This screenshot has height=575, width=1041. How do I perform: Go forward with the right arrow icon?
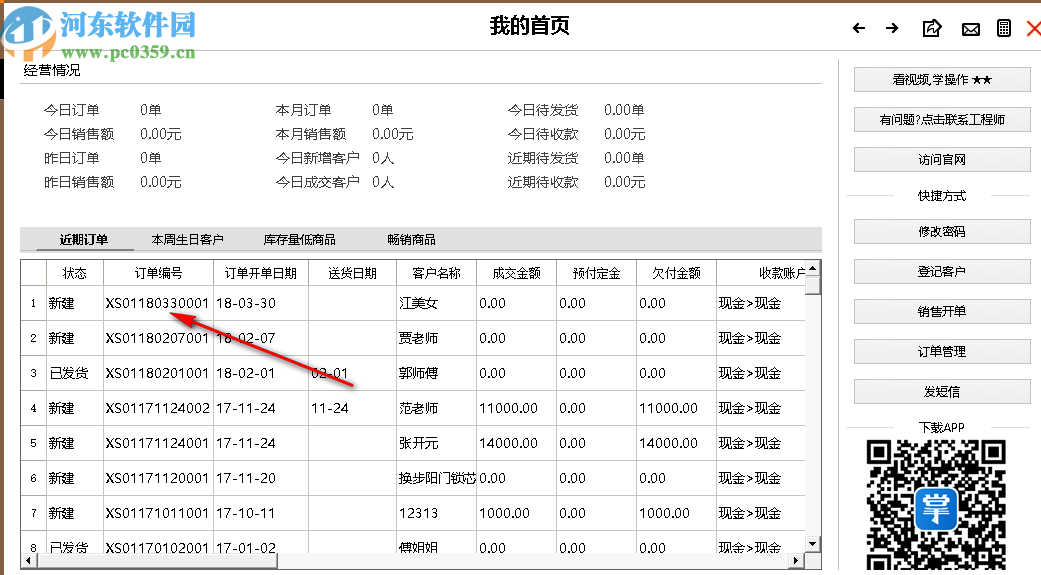pos(892,28)
